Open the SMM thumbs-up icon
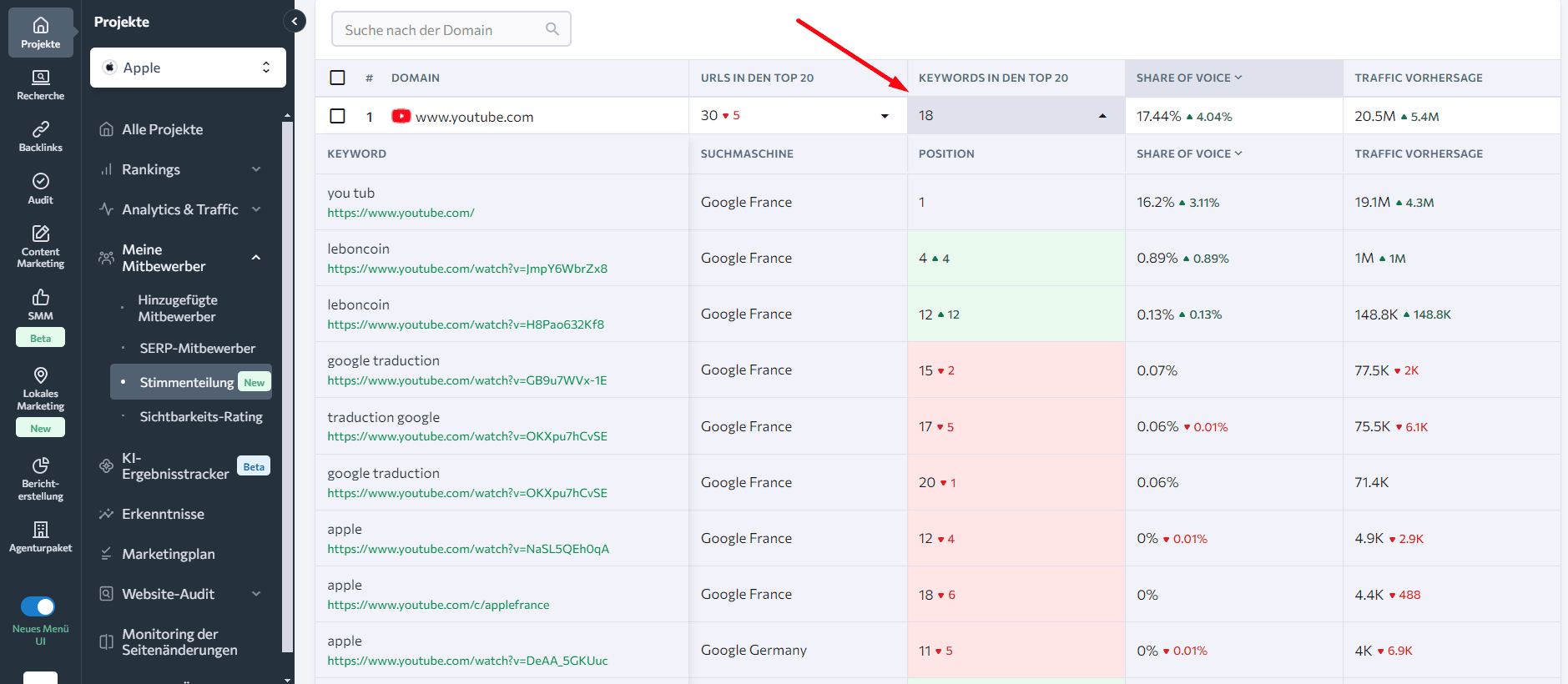The height and width of the screenshot is (684, 1568). [x=40, y=297]
